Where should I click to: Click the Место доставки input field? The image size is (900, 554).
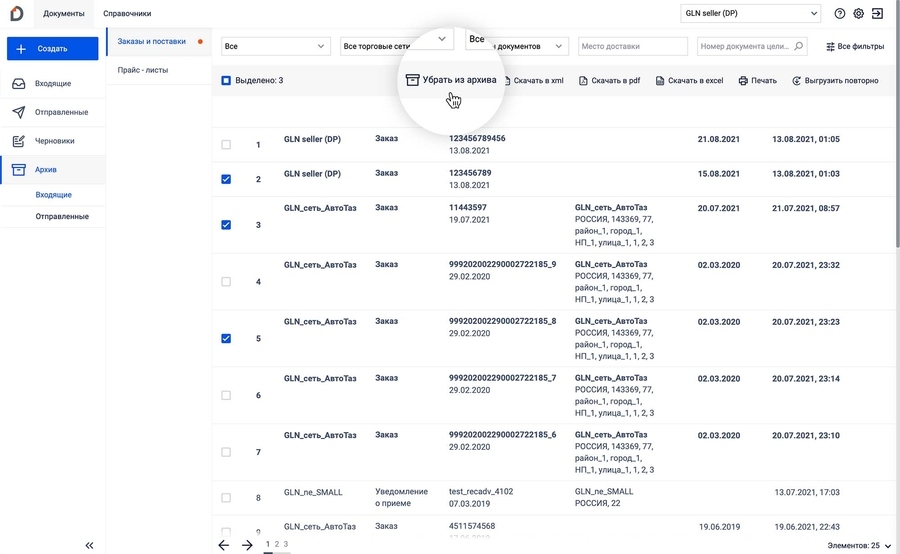point(633,46)
